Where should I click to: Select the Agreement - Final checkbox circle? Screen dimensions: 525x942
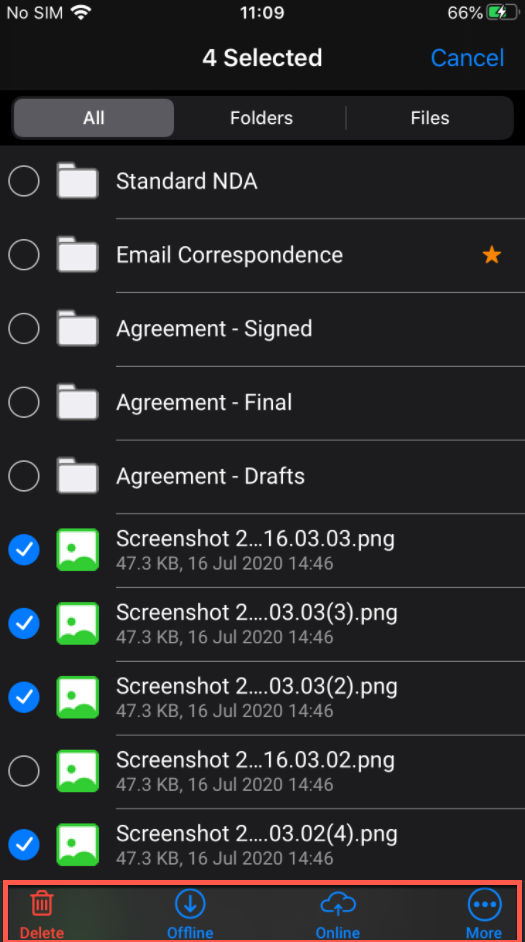coord(24,403)
